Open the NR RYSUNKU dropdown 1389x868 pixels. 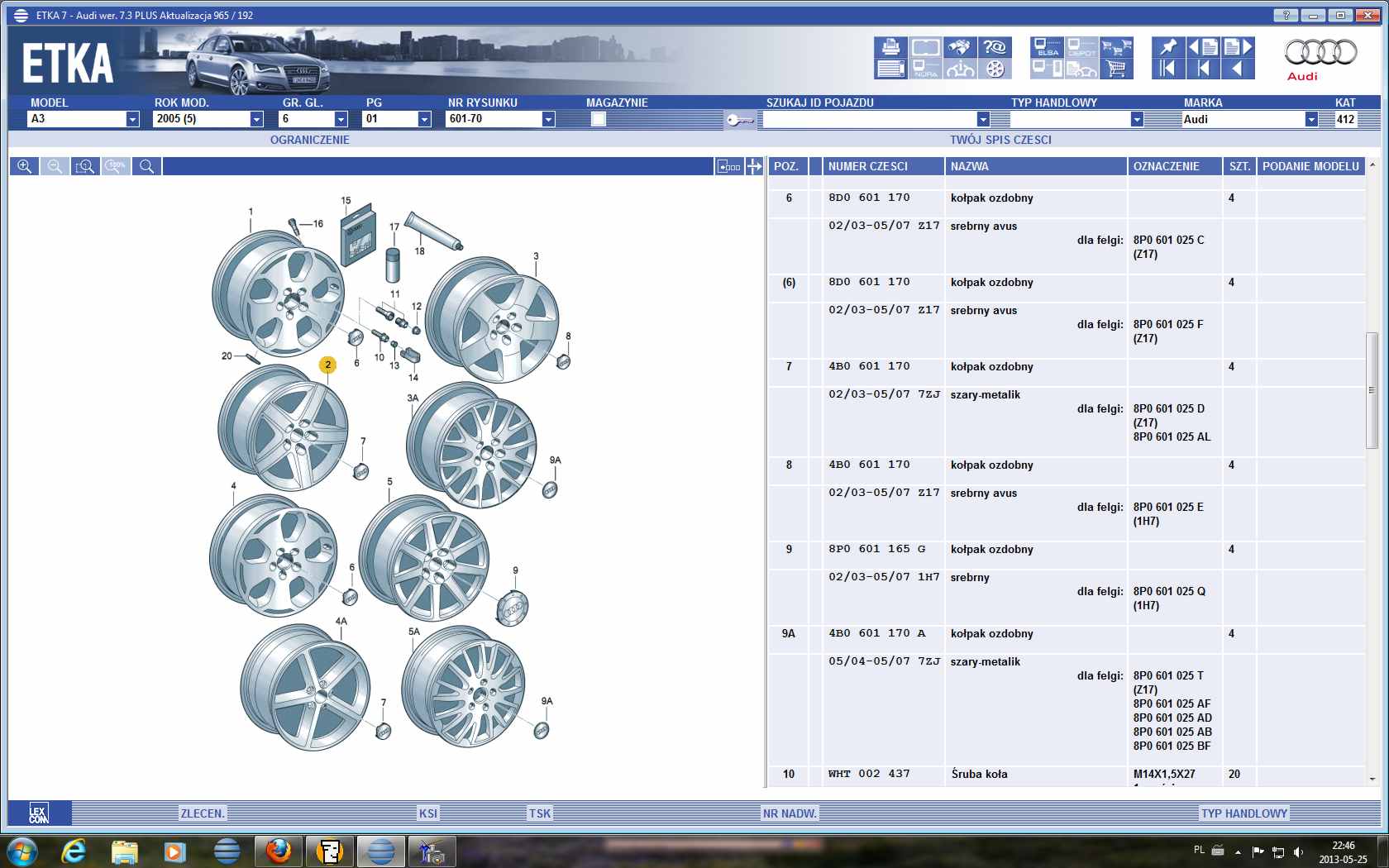pyautogui.click(x=547, y=119)
